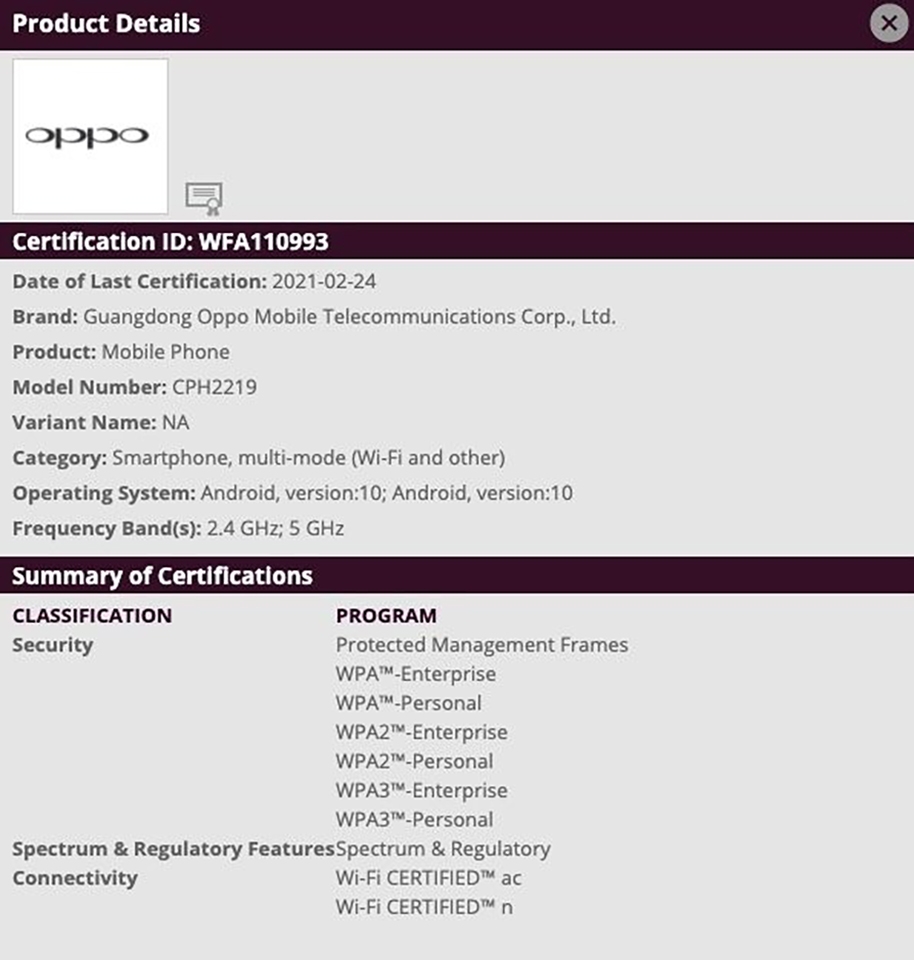Click the certification date 2021-02-24
914x960 pixels.
coord(324,282)
